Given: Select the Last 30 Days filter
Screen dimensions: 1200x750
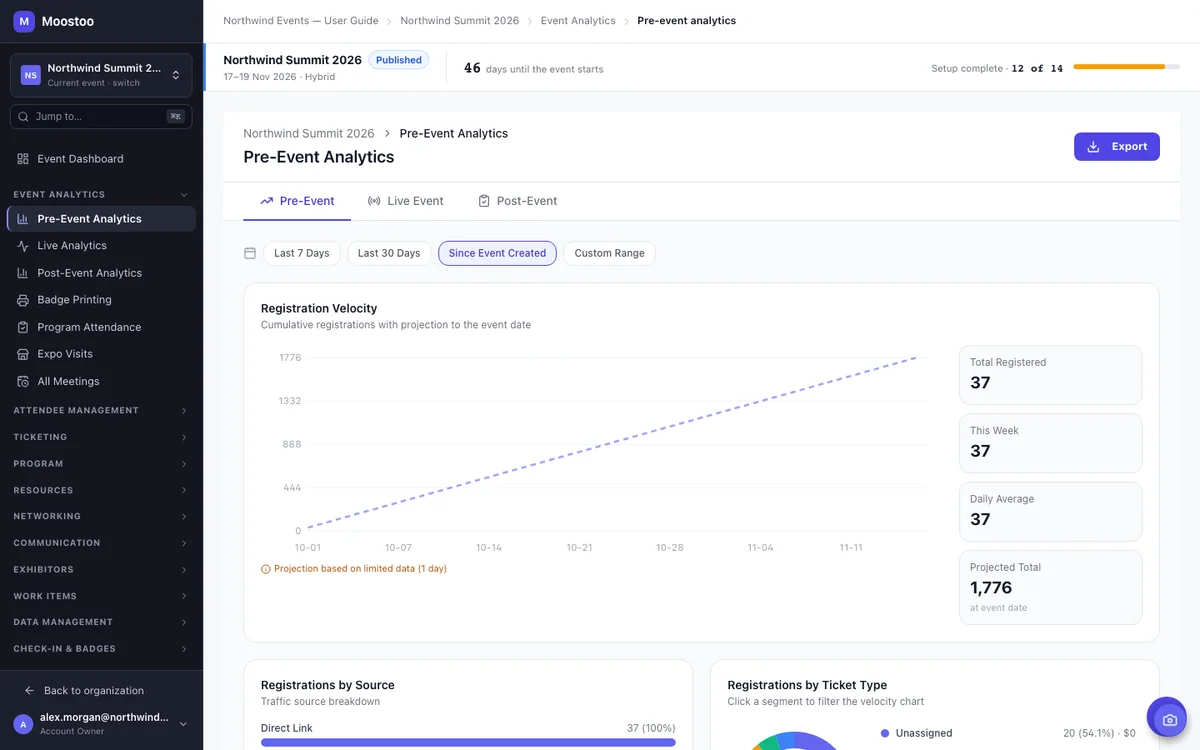Looking at the screenshot, I should tap(389, 253).
